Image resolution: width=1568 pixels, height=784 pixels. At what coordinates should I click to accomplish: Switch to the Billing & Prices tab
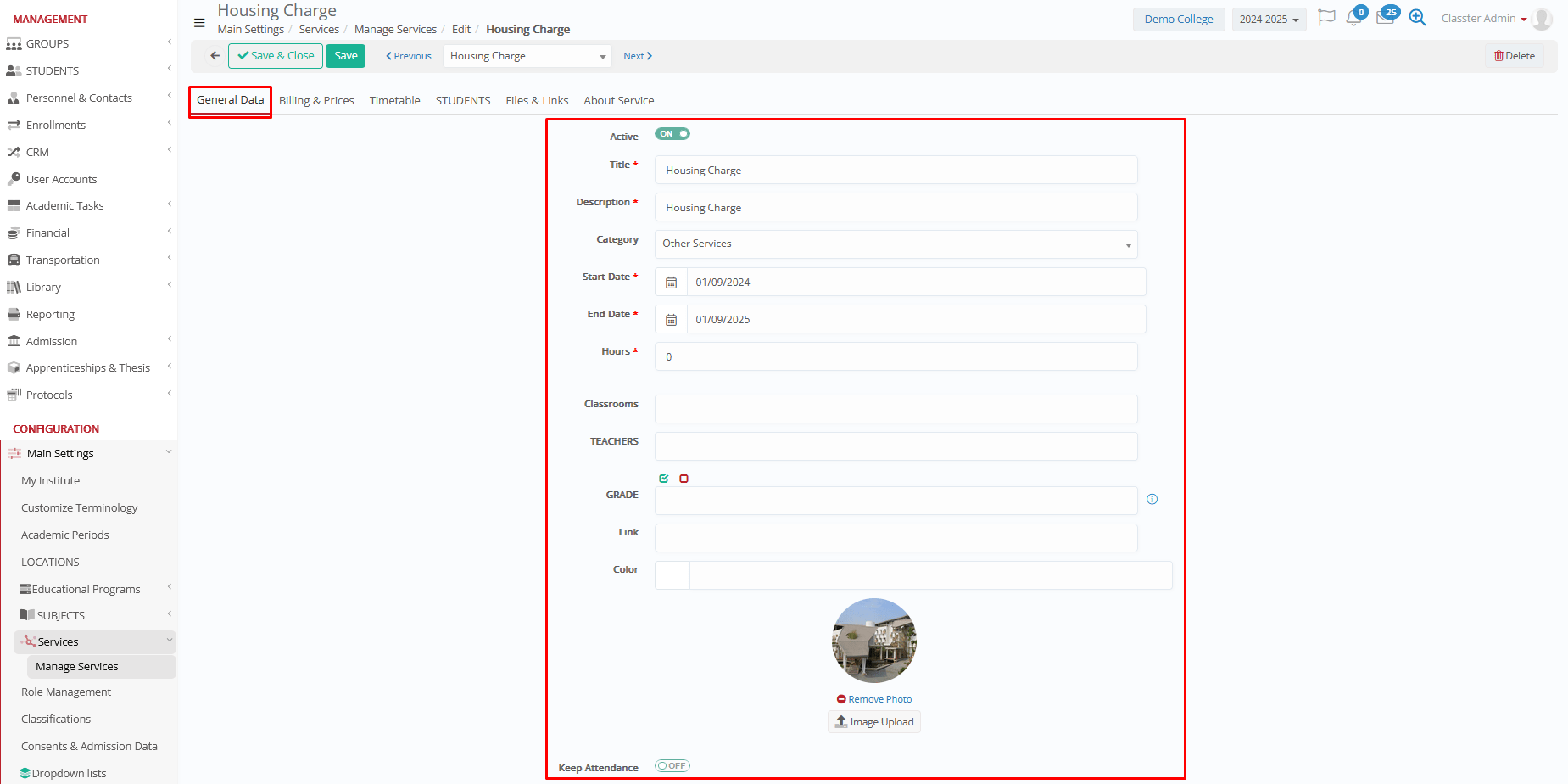coord(316,101)
